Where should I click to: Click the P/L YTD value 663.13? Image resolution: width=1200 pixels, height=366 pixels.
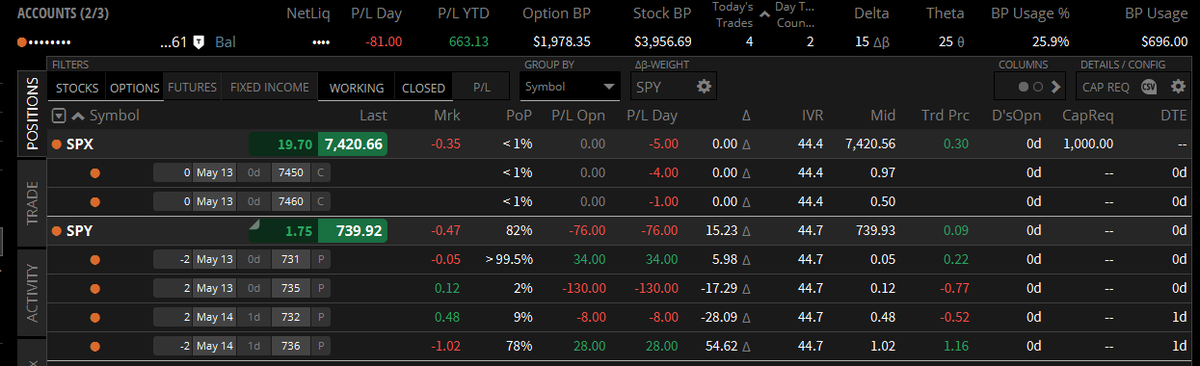click(x=469, y=42)
